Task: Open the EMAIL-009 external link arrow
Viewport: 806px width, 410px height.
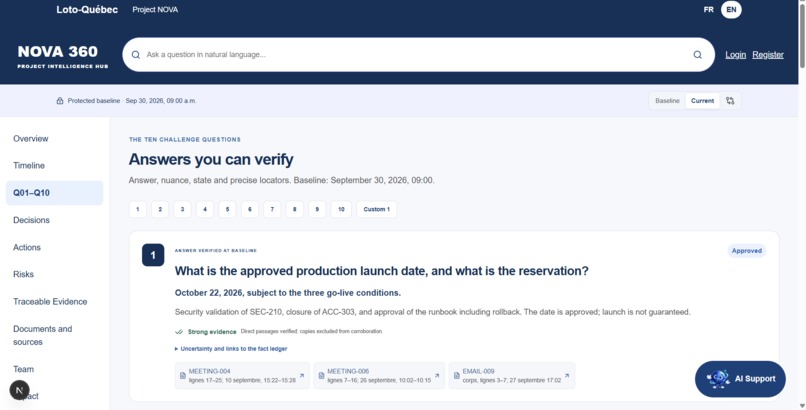Action: (x=566, y=376)
